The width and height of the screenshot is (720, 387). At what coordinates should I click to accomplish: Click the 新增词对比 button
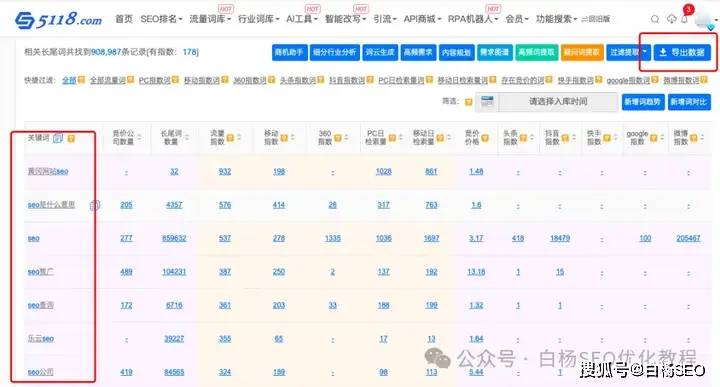(x=689, y=102)
